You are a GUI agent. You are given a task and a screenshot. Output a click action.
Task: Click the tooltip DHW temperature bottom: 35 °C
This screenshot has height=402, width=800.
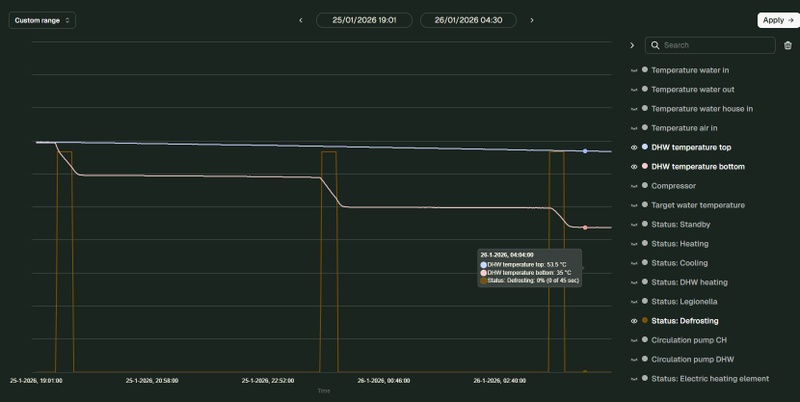[x=526, y=272]
